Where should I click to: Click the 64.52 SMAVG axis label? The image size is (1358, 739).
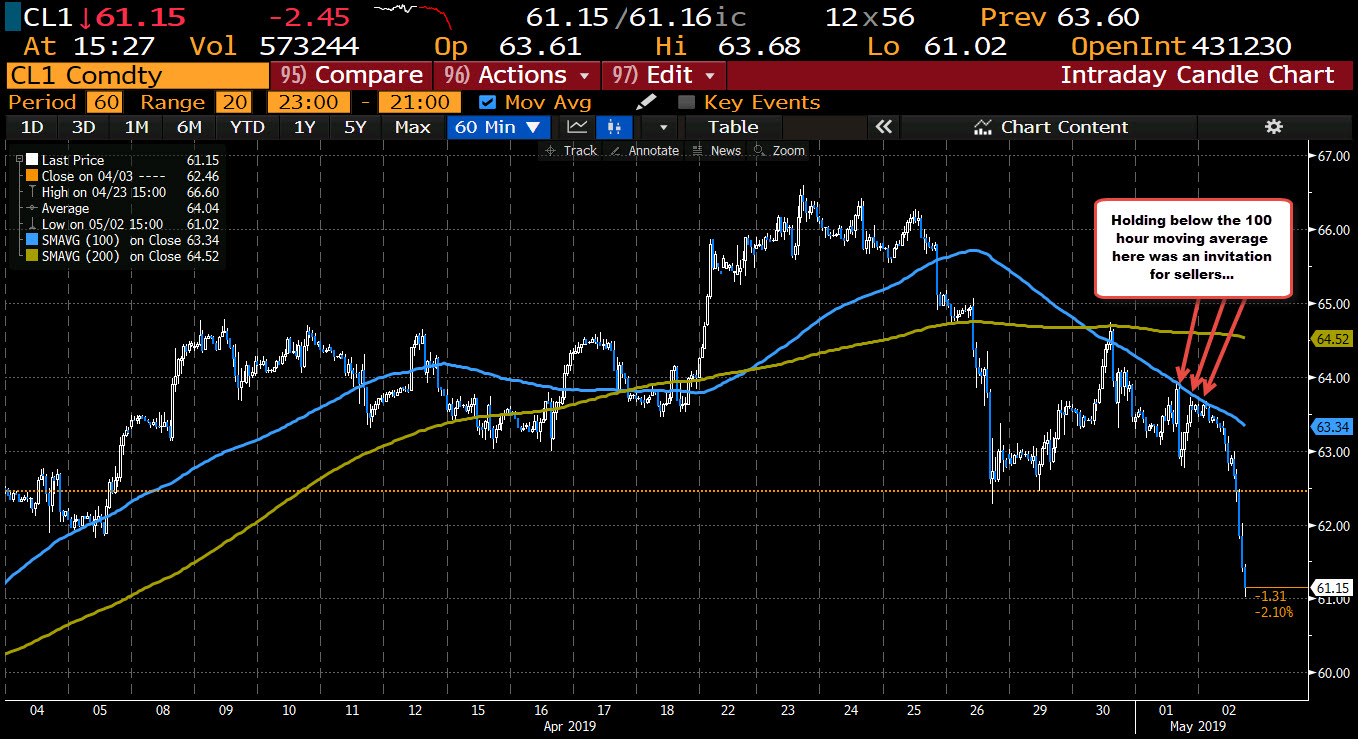1331,340
